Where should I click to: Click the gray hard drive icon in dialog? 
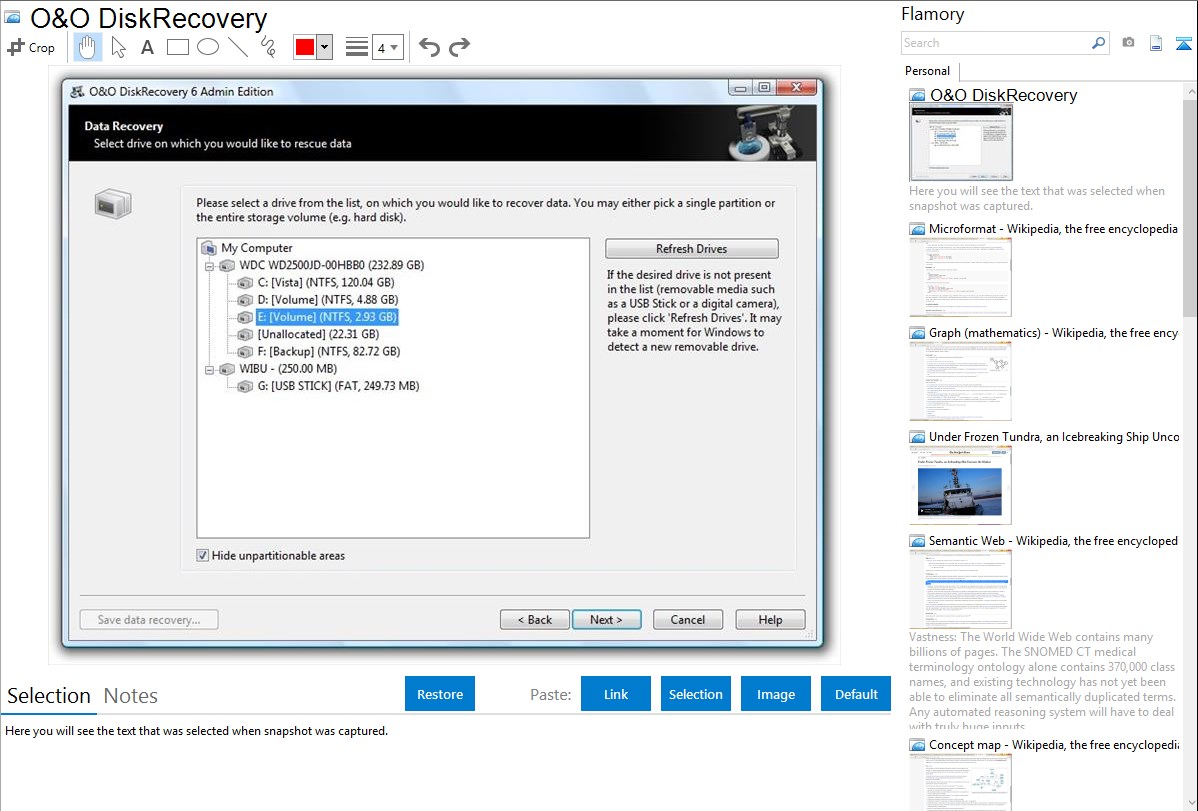(x=113, y=204)
